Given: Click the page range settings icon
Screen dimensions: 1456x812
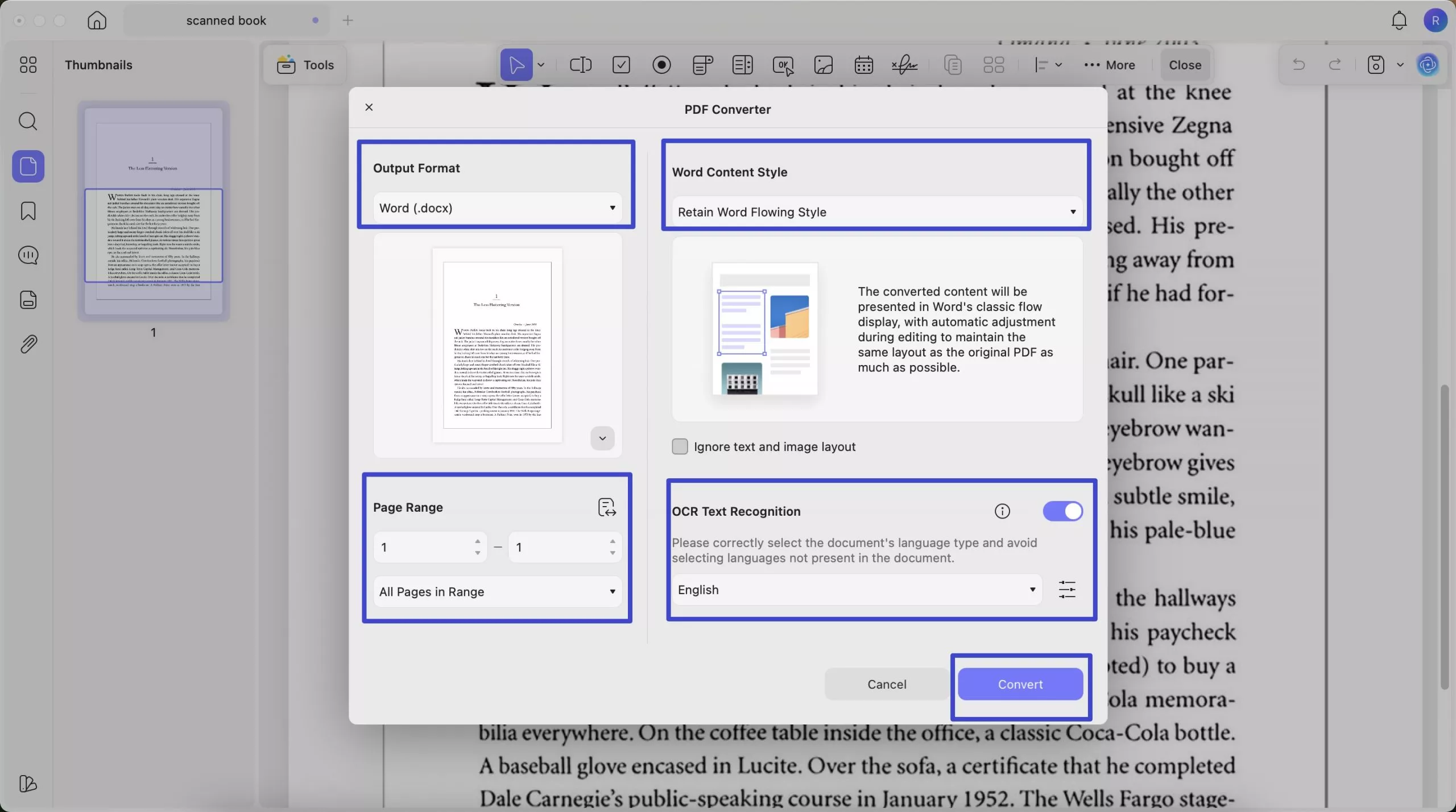Looking at the screenshot, I should [607, 507].
